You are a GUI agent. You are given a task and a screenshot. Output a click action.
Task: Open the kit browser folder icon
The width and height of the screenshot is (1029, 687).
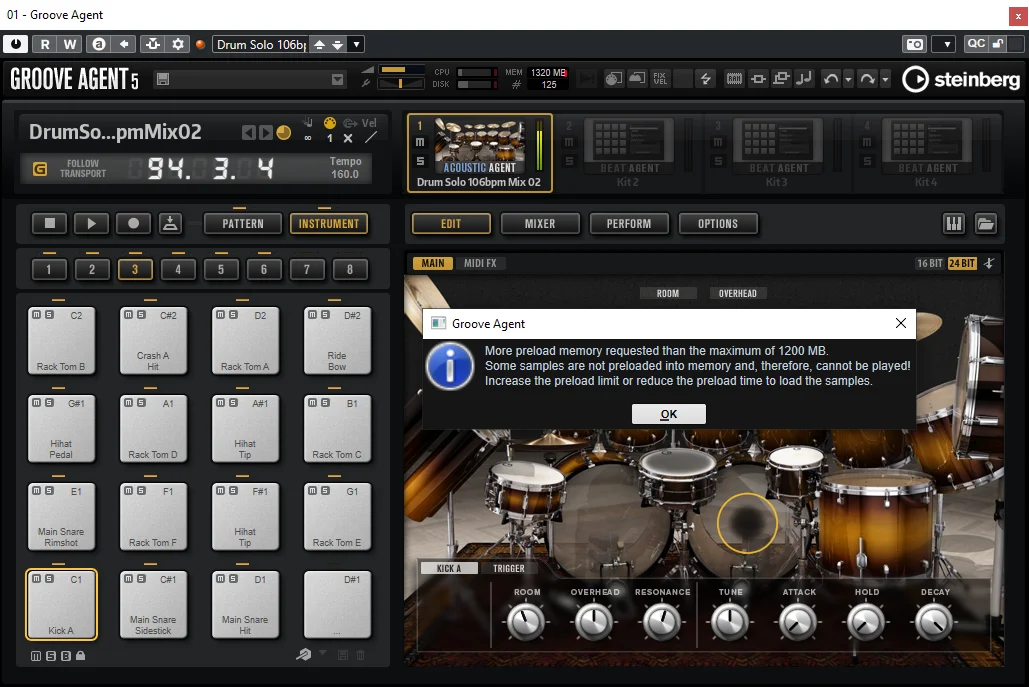[x=986, y=224]
